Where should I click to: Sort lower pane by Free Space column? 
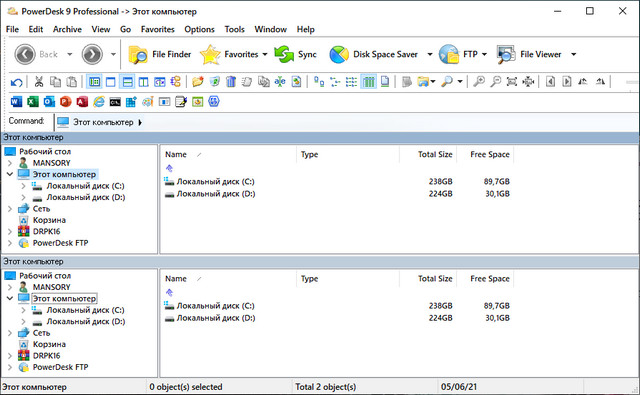[x=485, y=279]
